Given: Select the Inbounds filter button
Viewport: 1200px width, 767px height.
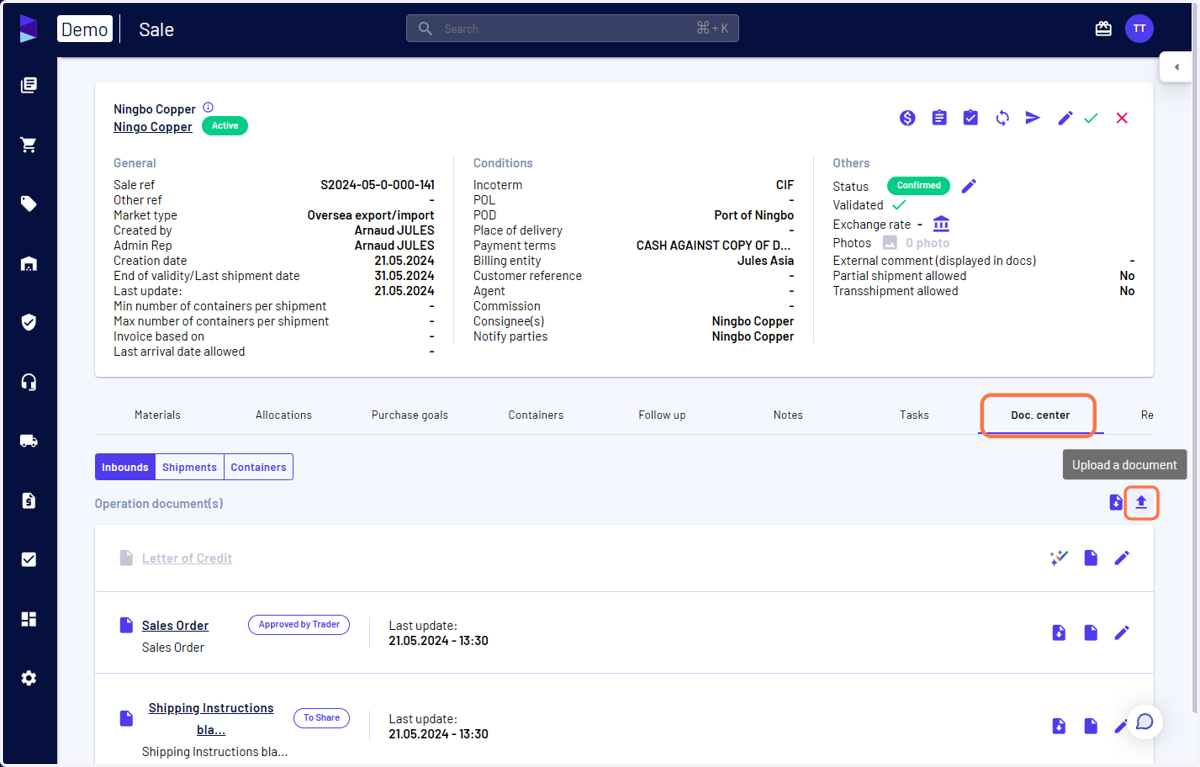Looking at the screenshot, I should (x=125, y=467).
